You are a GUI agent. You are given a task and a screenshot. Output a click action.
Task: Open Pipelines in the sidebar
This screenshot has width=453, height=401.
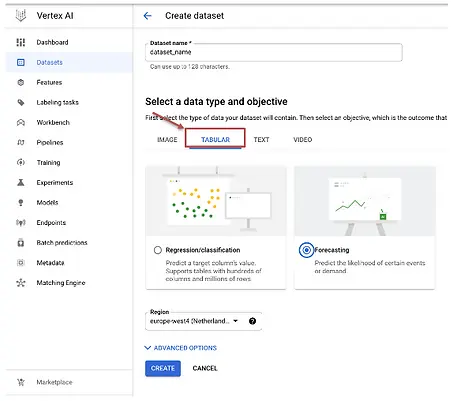pyautogui.click(x=69, y=142)
